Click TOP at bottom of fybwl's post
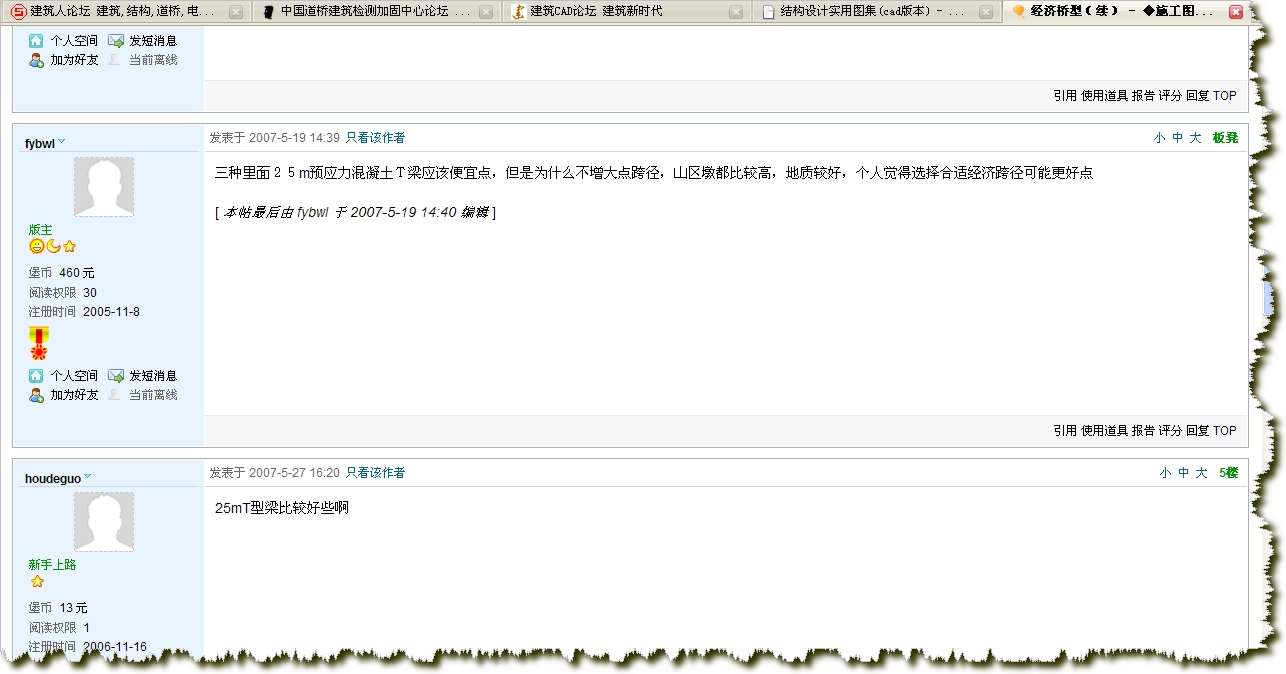1286x674 pixels. click(x=1225, y=431)
